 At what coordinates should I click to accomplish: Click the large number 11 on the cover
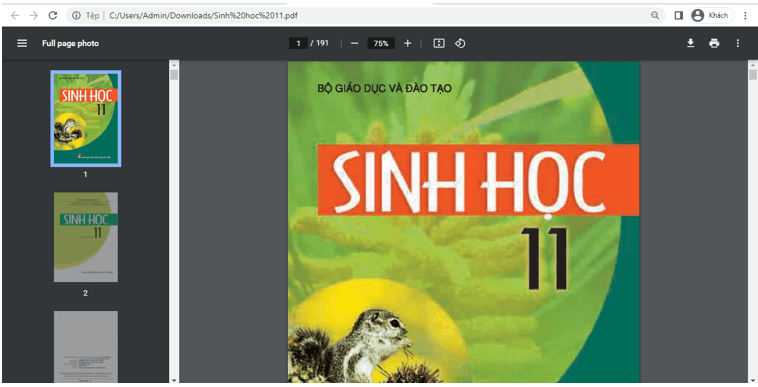click(544, 259)
